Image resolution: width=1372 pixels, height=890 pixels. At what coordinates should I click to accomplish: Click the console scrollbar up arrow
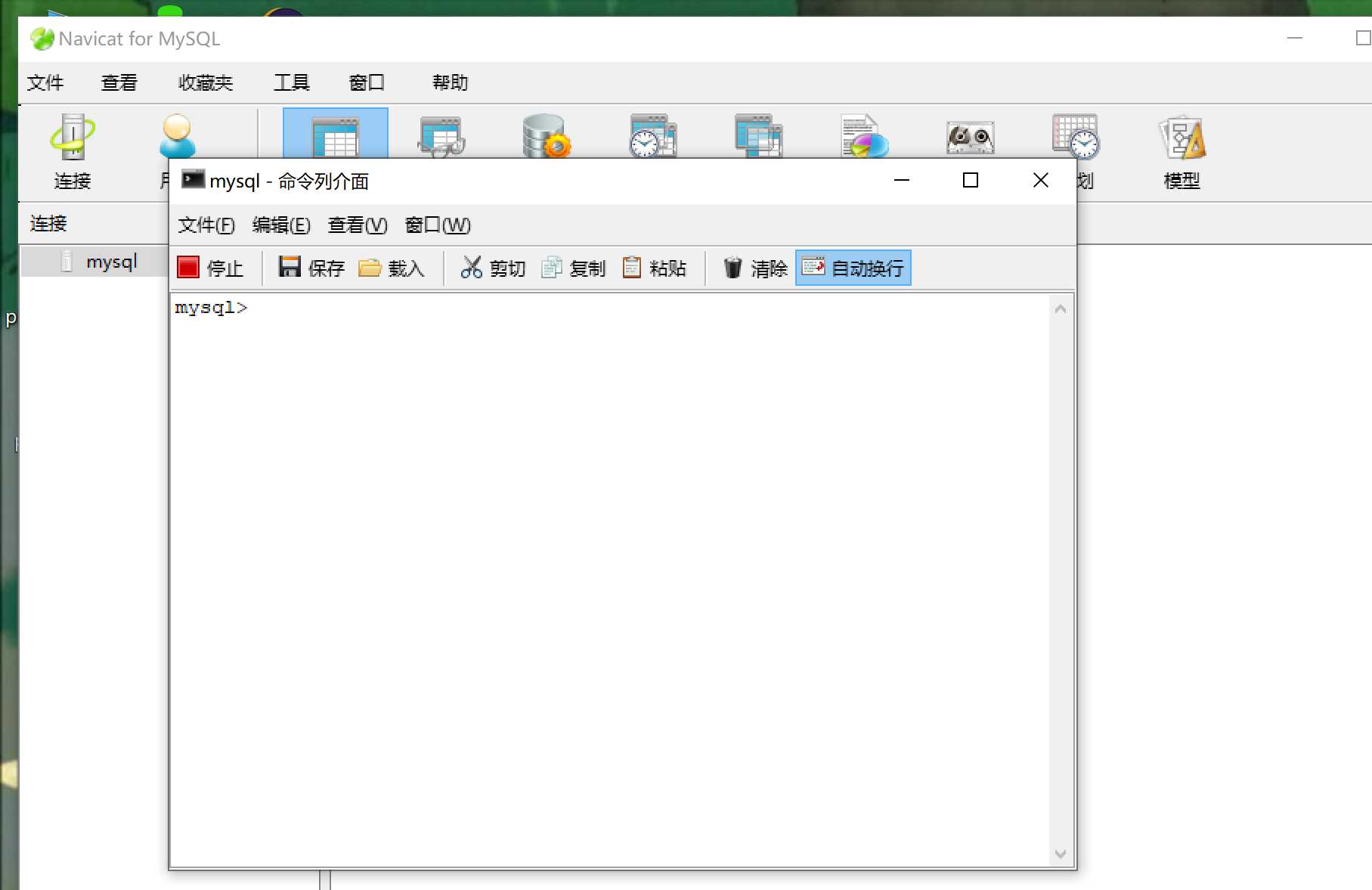[x=1061, y=309]
